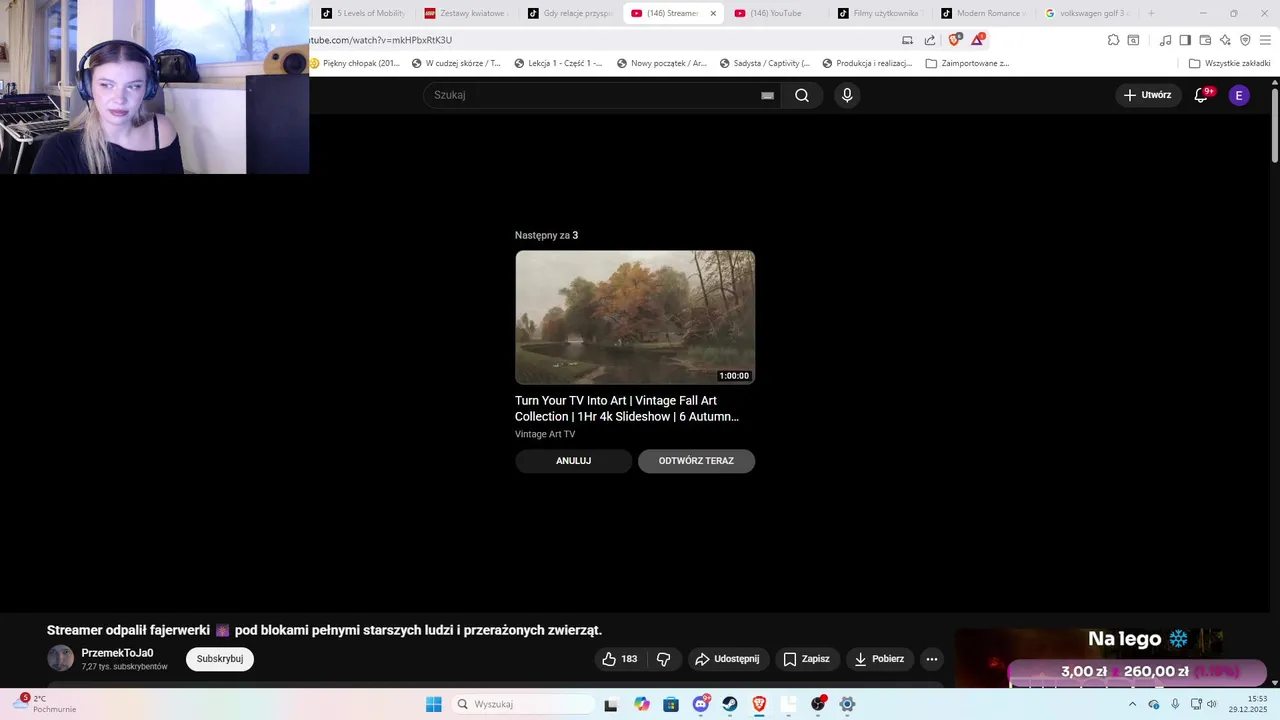Screen dimensions: 1280x720
Task: Click the page vertical scrollbar thumb
Action: (1275, 125)
